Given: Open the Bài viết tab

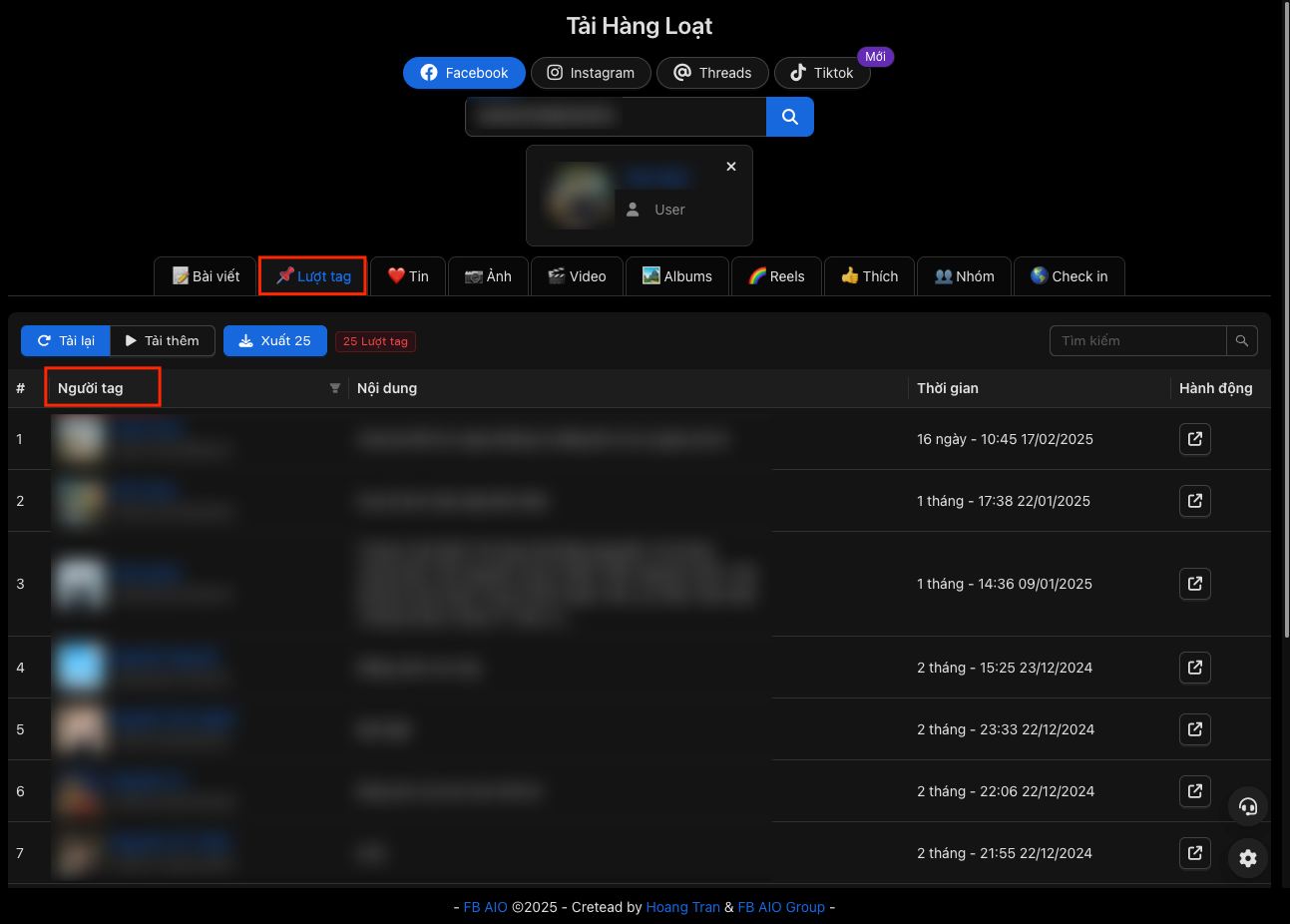Looking at the screenshot, I should tap(206, 276).
